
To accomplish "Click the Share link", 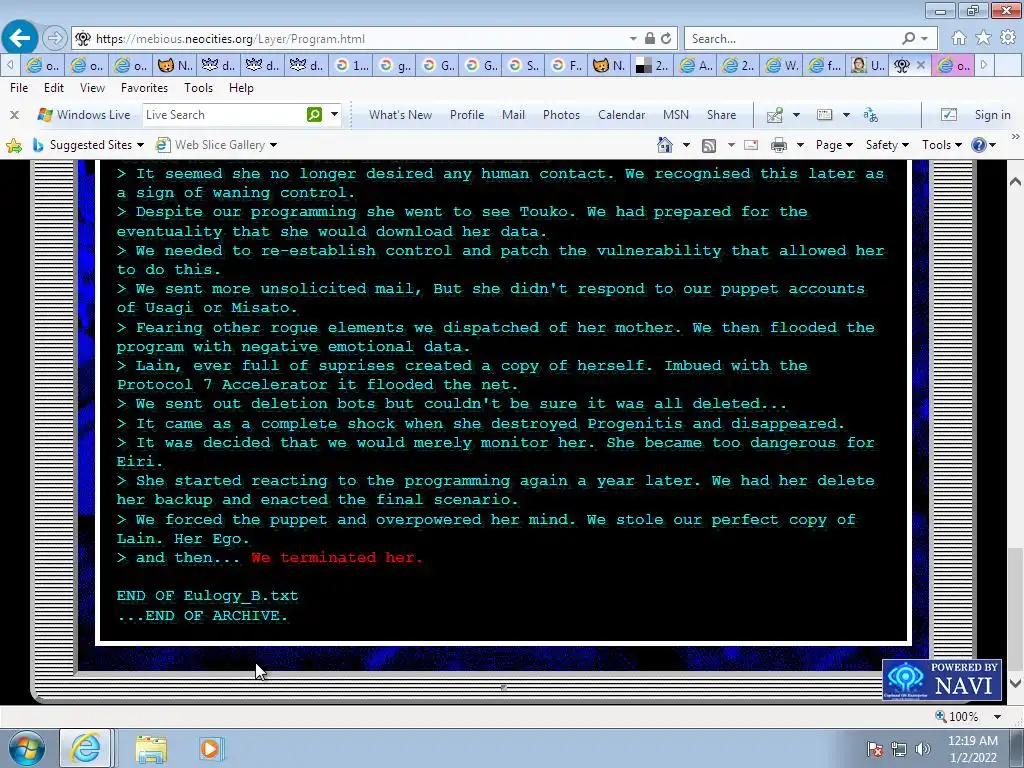I will (x=721, y=115).
